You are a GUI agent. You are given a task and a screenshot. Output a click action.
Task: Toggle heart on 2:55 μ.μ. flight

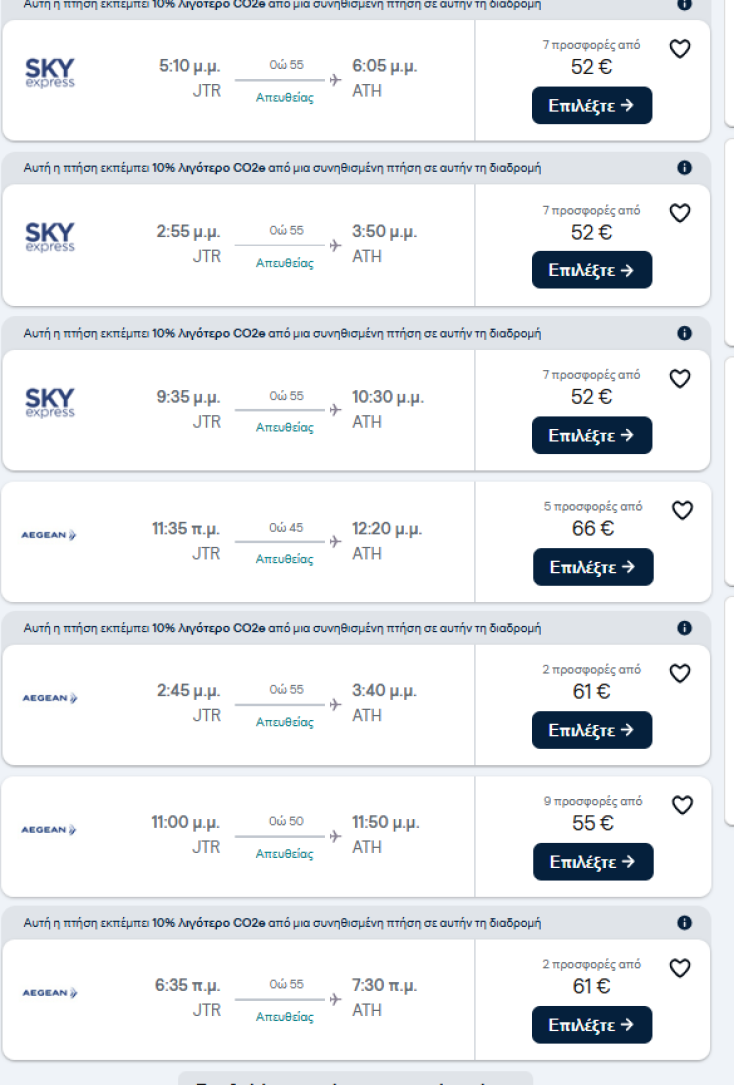pos(680,213)
